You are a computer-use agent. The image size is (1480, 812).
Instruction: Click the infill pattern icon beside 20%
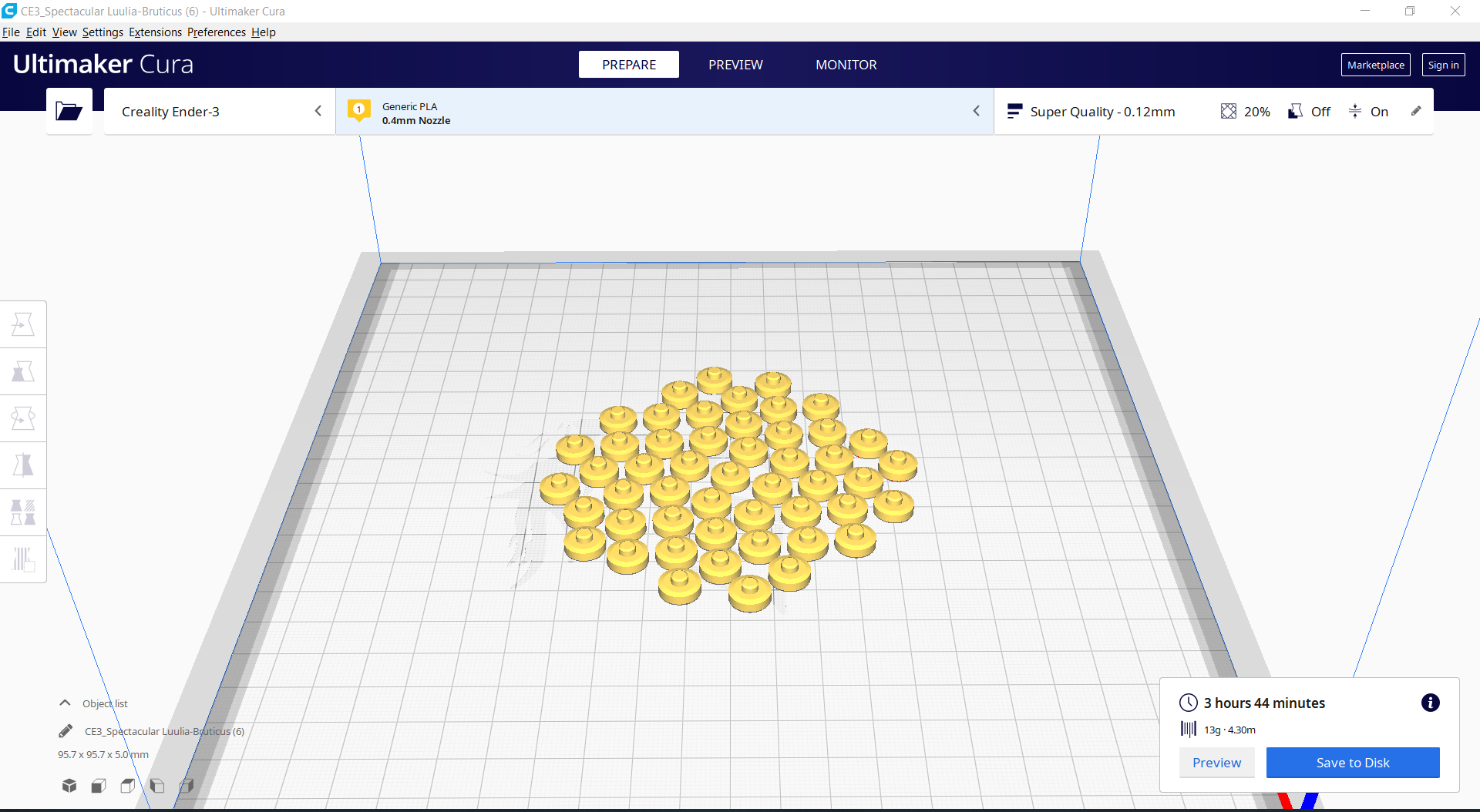(x=1229, y=112)
